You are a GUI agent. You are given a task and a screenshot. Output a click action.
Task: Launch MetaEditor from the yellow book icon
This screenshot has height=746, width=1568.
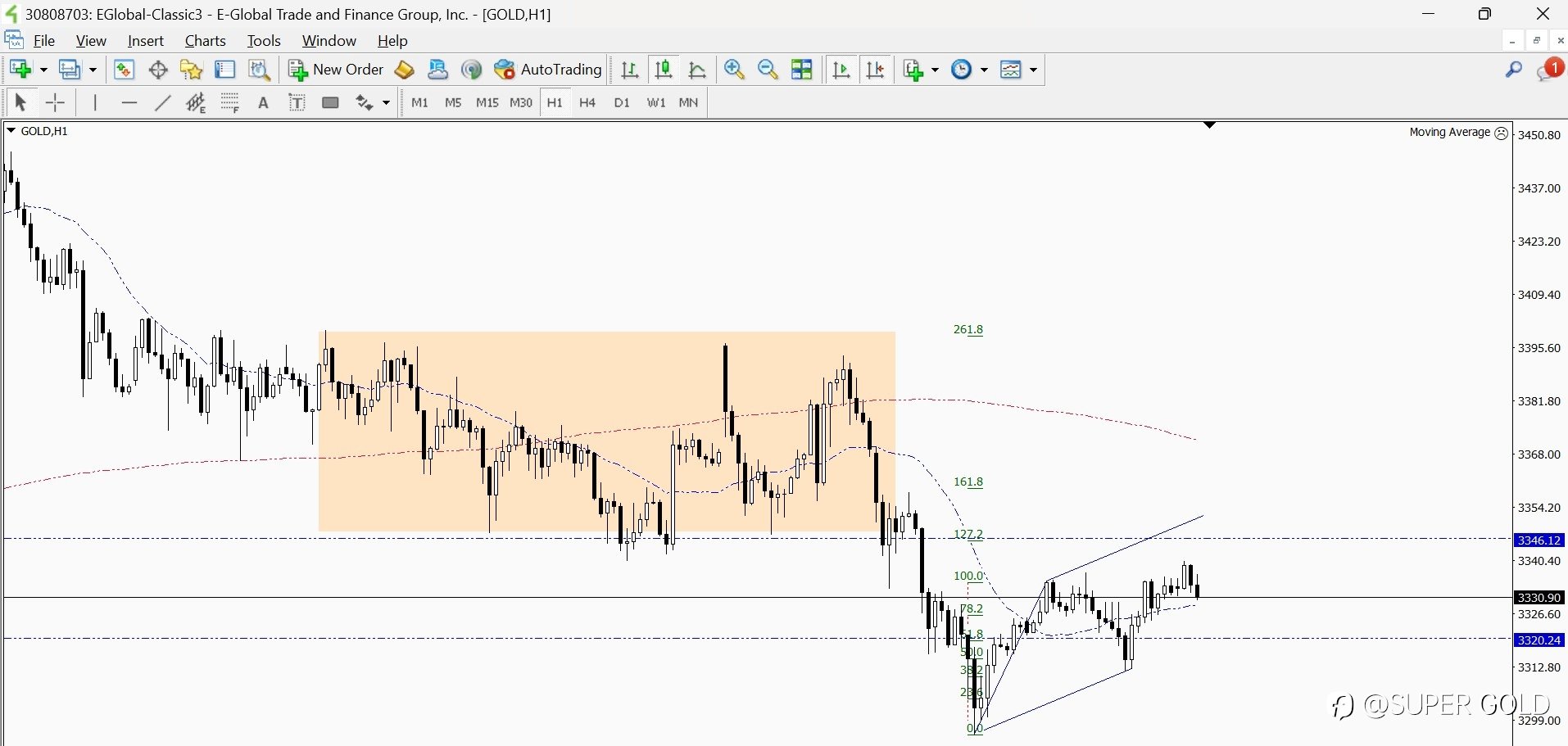(404, 70)
